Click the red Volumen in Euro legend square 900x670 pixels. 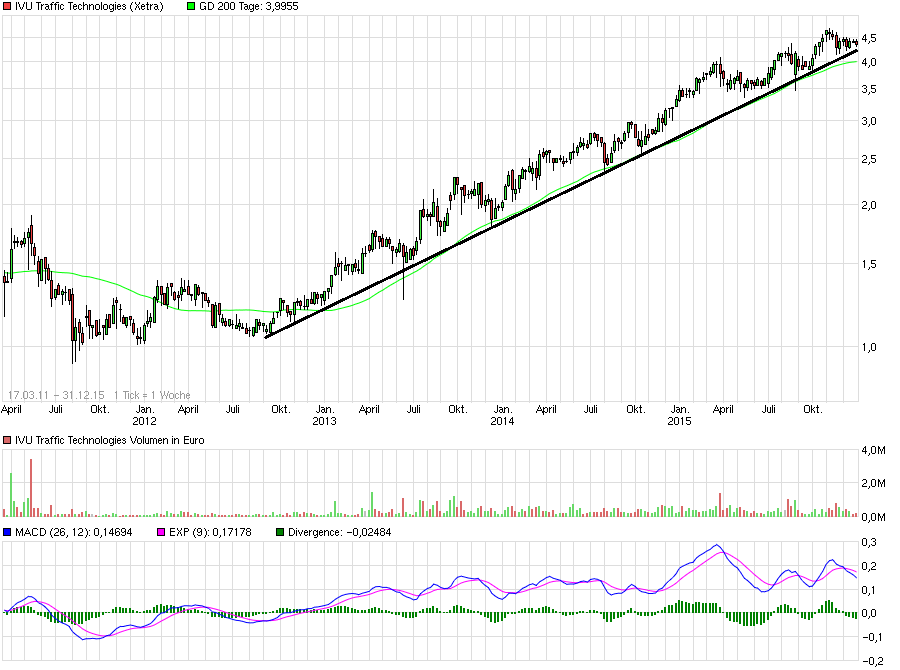pyautogui.click(x=7, y=440)
